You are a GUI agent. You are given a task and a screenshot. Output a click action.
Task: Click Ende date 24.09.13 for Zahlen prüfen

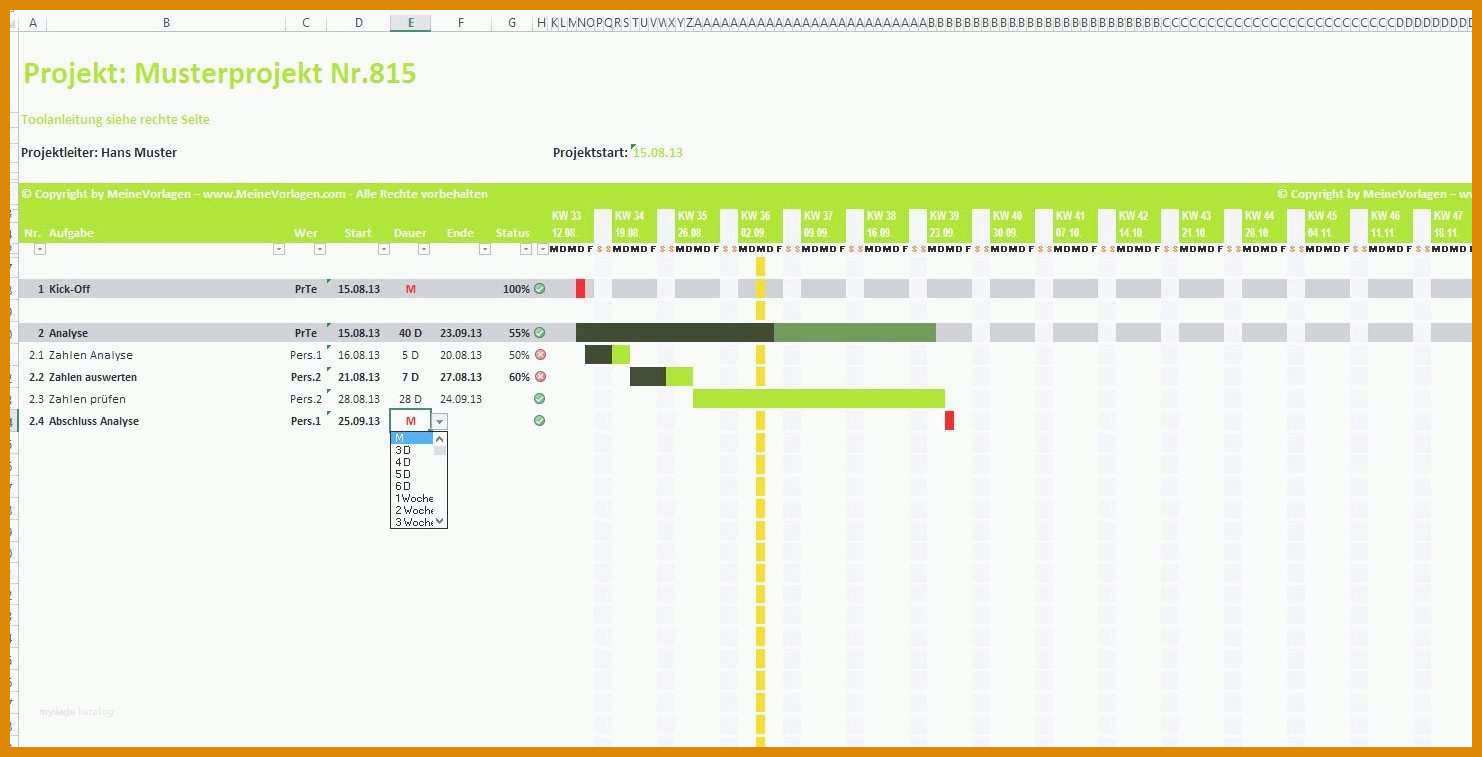461,399
